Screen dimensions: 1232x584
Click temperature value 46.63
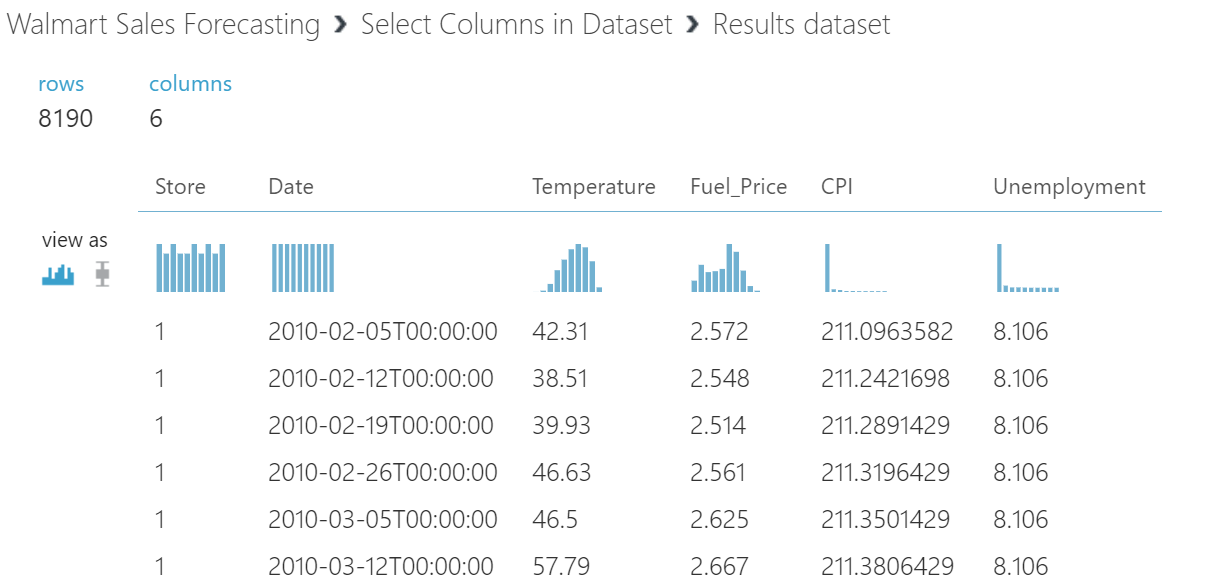pos(561,472)
